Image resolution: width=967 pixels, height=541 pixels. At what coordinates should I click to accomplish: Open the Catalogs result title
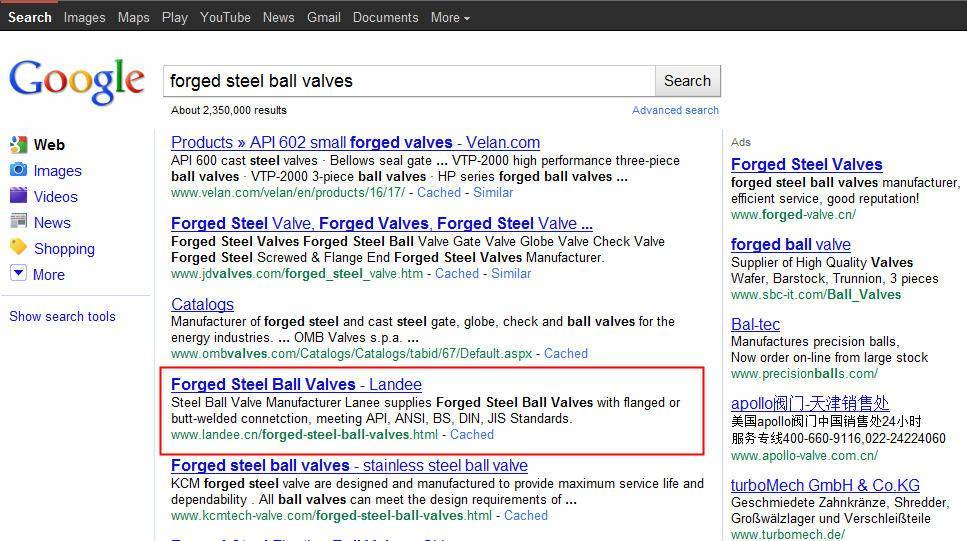click(202, 304)
